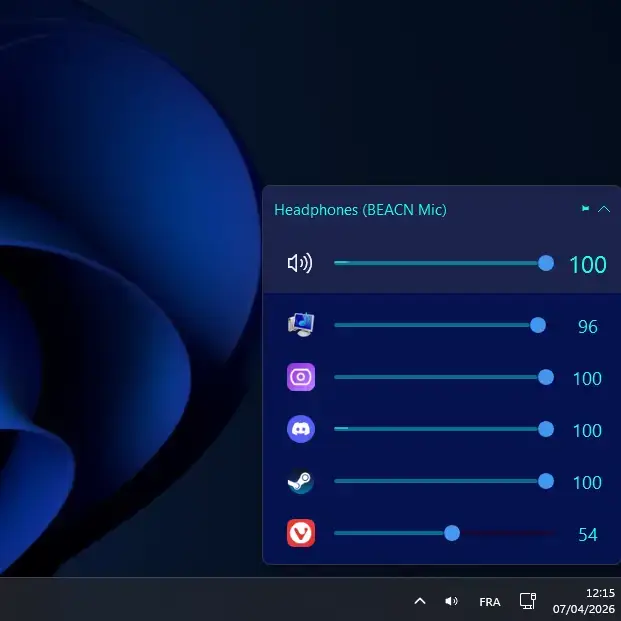
Task: Click the System Sounds app icon
Action: [301, 325]
